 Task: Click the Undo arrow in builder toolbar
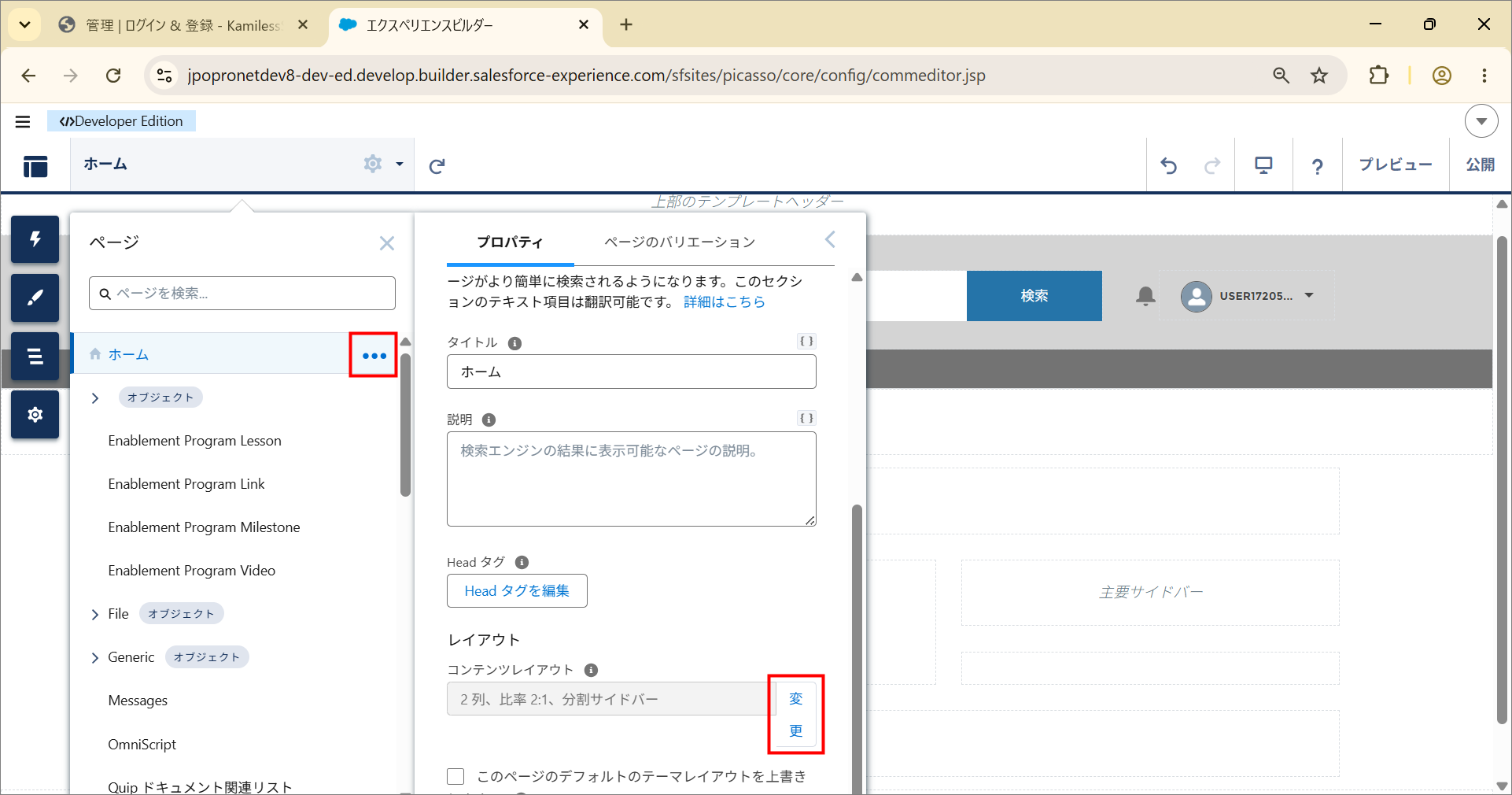[1169, 165]
